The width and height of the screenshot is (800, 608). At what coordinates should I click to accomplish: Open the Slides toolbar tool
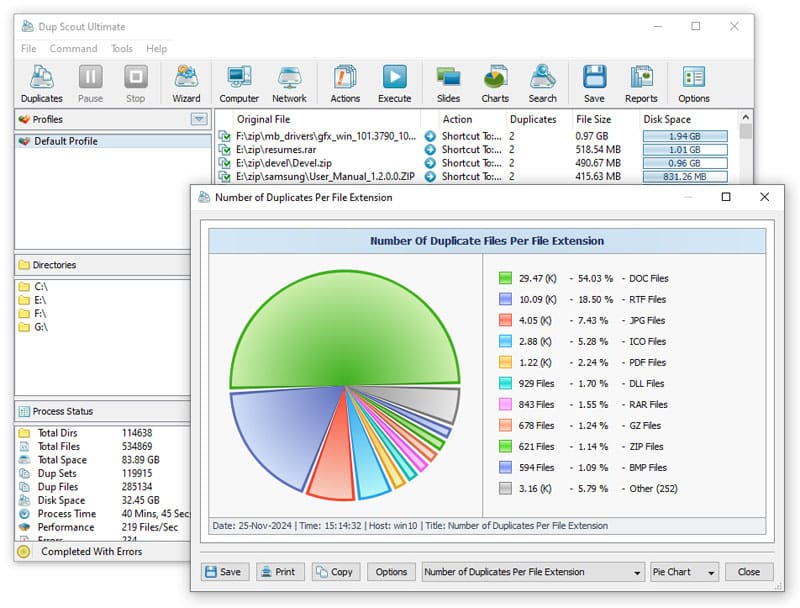(x=448, y=84)
